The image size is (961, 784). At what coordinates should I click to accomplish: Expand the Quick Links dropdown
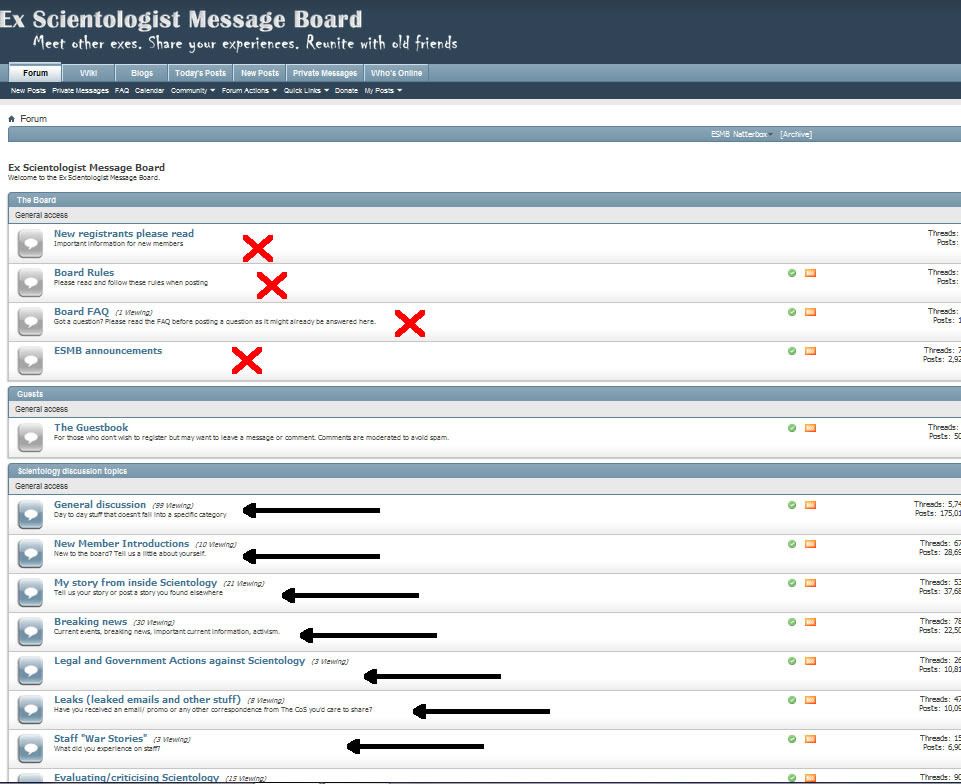pos(306,91)
